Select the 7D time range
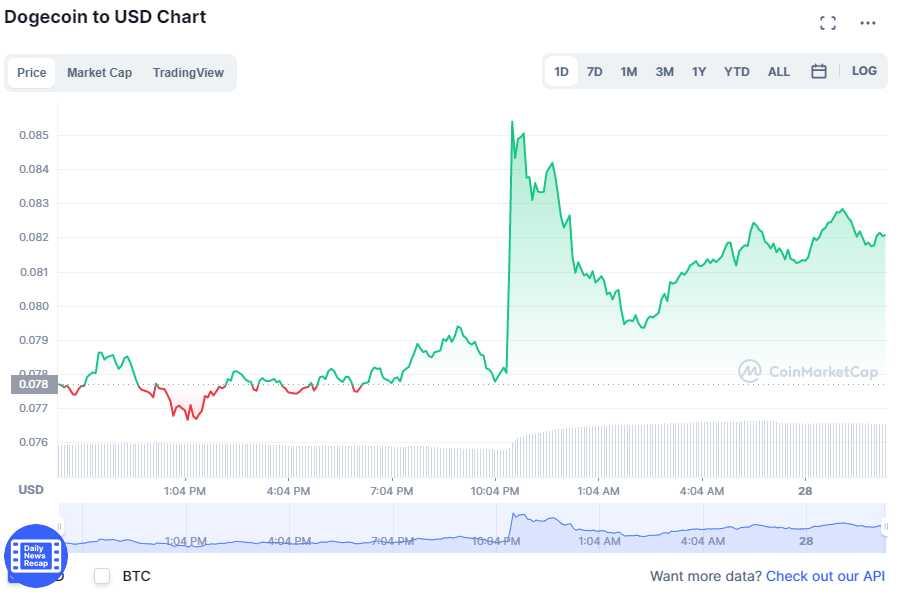909x595 pixels. 594,71
